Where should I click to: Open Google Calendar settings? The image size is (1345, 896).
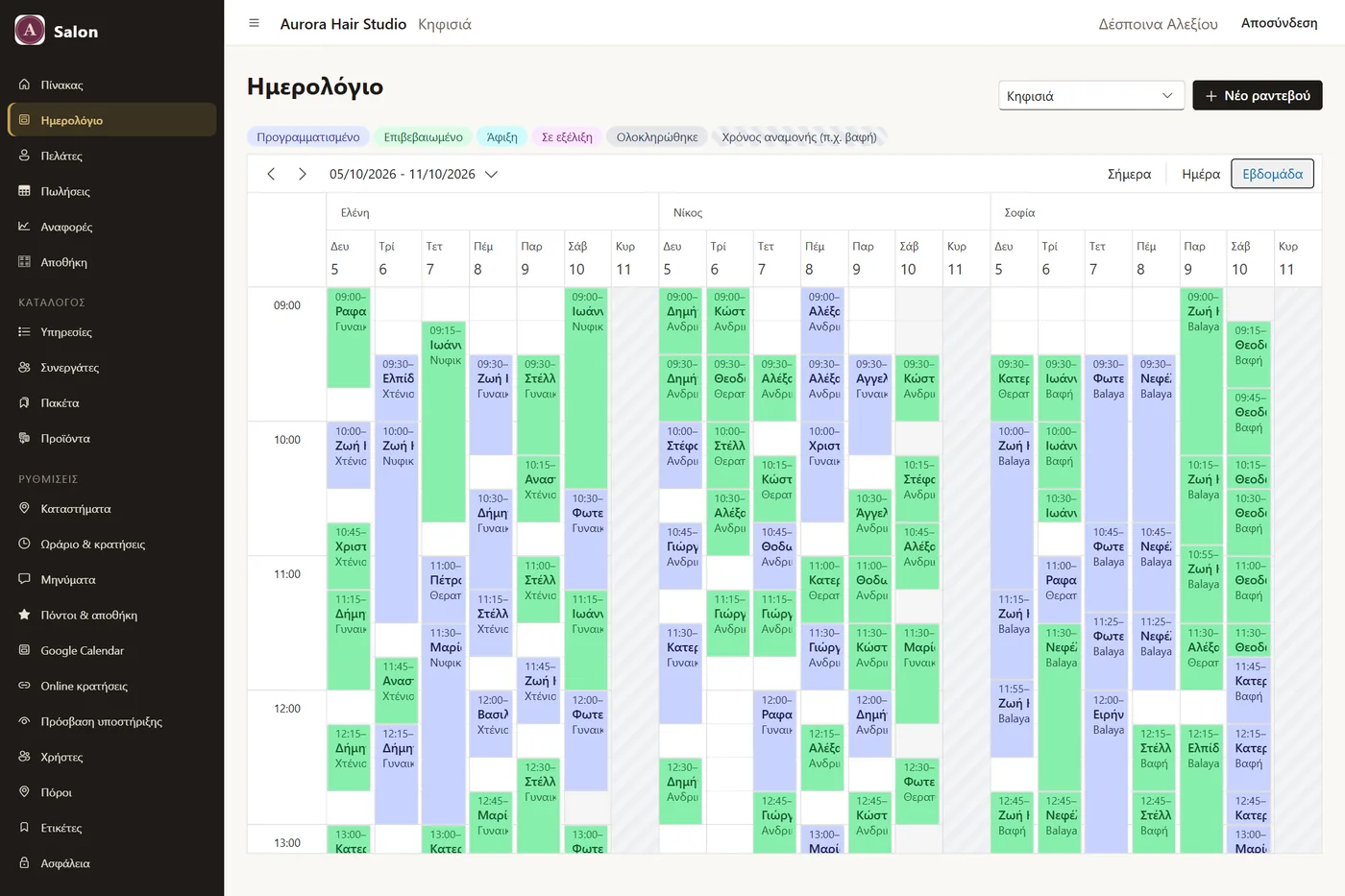111,651
